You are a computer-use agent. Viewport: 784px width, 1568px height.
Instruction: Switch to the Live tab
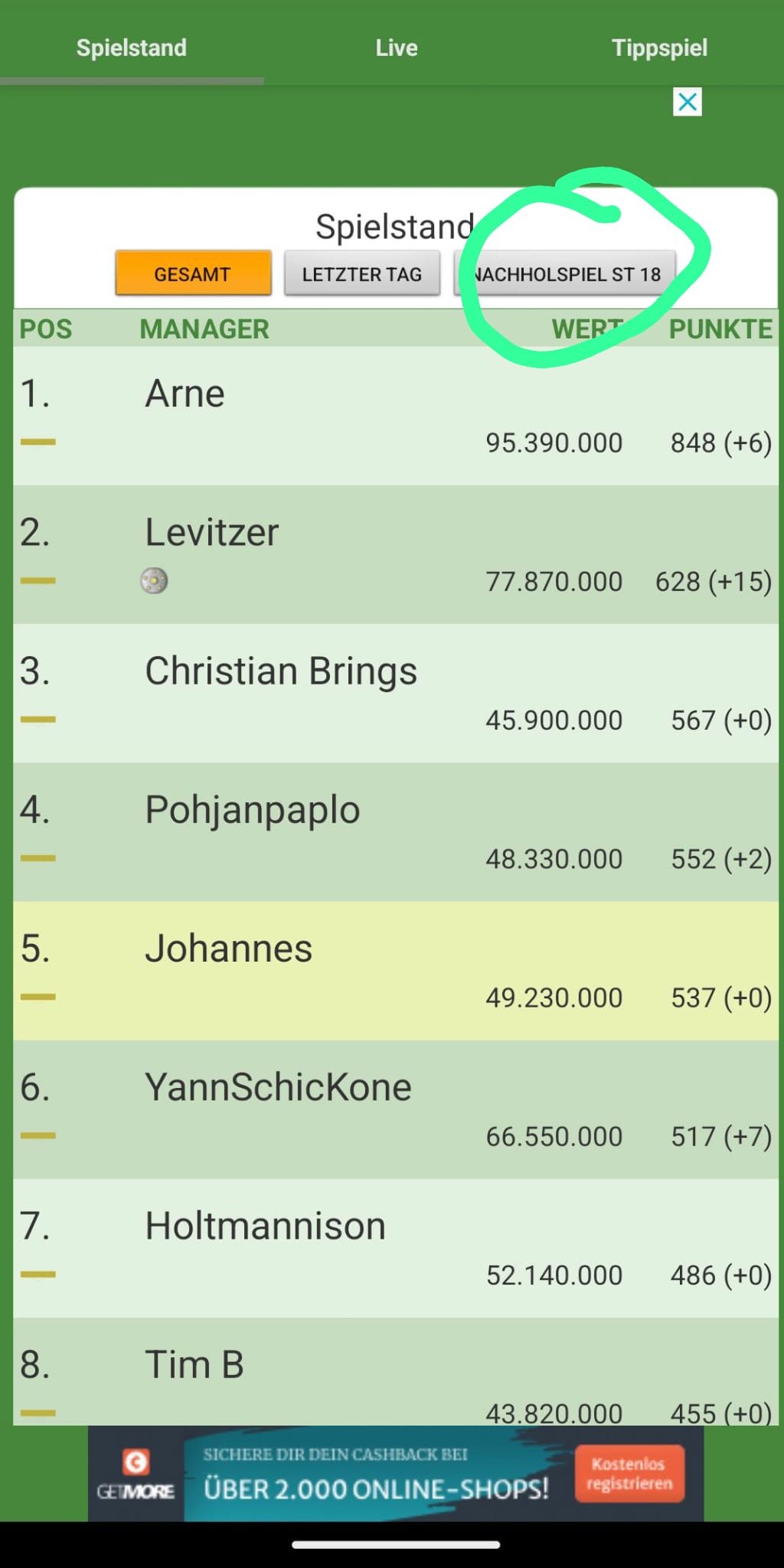396,47
